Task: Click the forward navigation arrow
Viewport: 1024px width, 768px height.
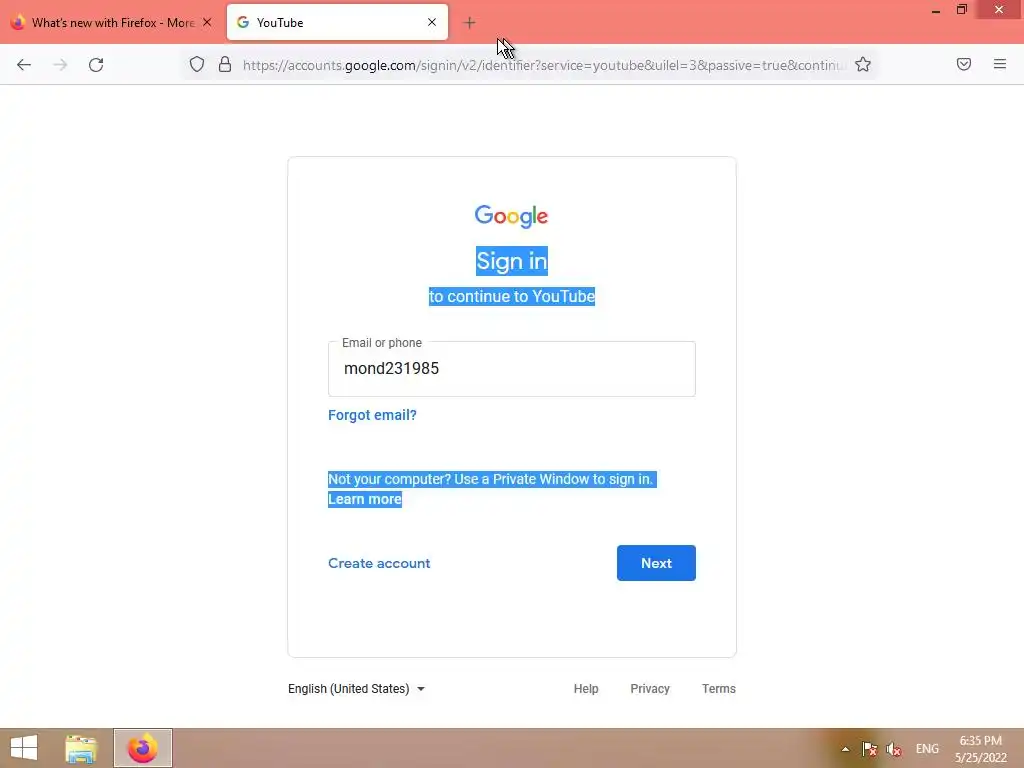Action: [x=60, y=65]
